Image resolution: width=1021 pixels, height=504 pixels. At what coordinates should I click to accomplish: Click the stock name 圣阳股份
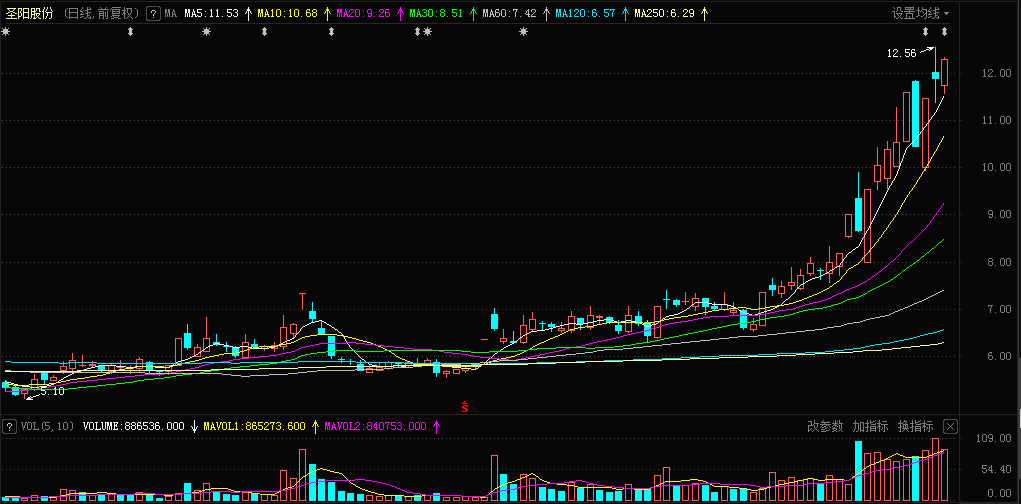coord(29,14)
